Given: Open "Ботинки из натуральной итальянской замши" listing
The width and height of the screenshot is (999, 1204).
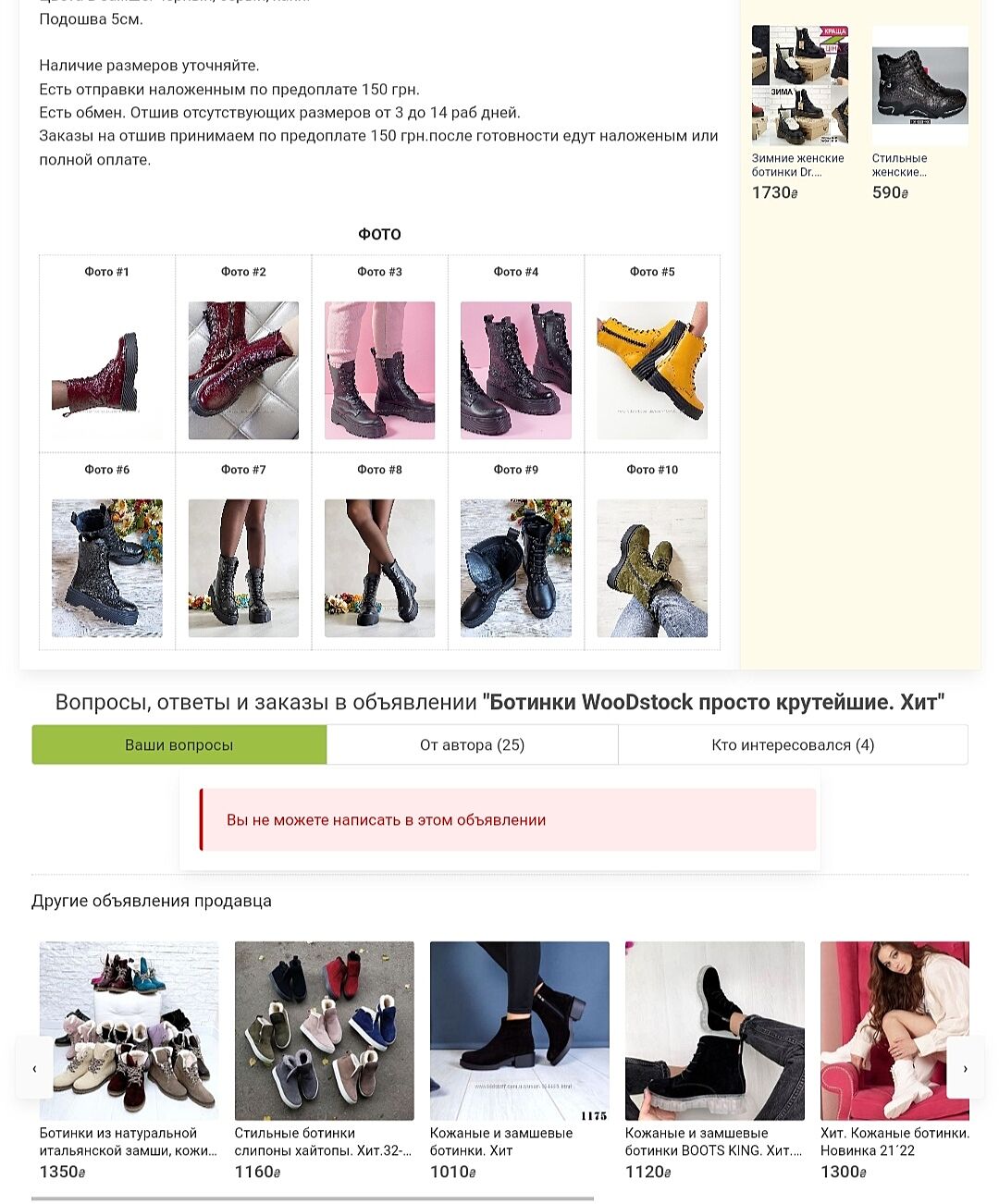Looking at the screenshot, I should coord(129,1141).
